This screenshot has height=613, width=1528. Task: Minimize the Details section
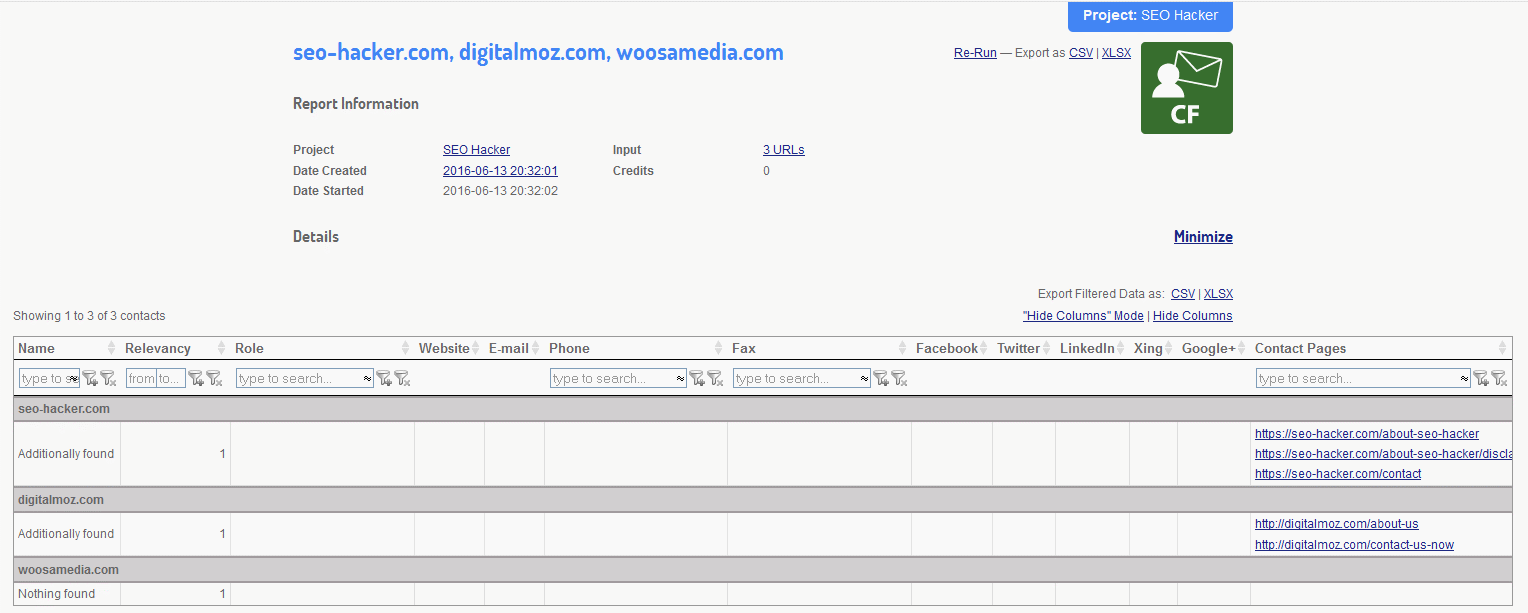(x=1202, y=237)
